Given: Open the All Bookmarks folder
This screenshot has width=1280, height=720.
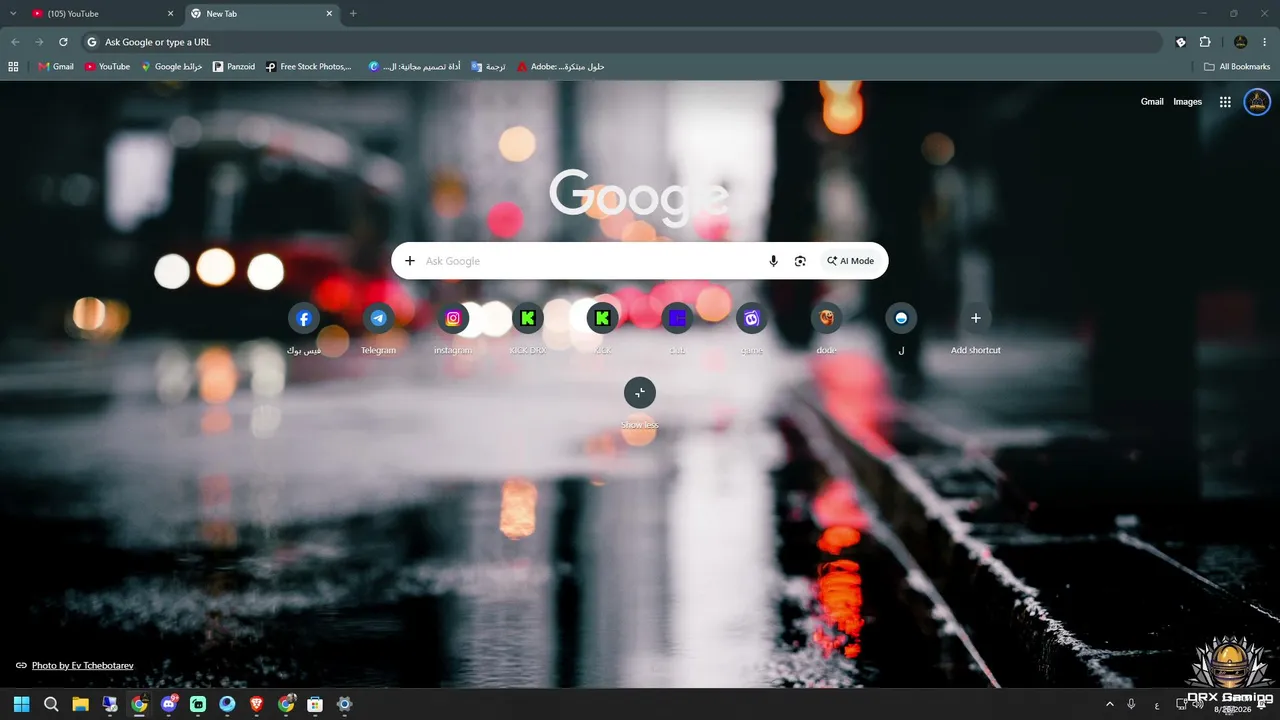Looking at the screenshot, I should coord(1238,67).
